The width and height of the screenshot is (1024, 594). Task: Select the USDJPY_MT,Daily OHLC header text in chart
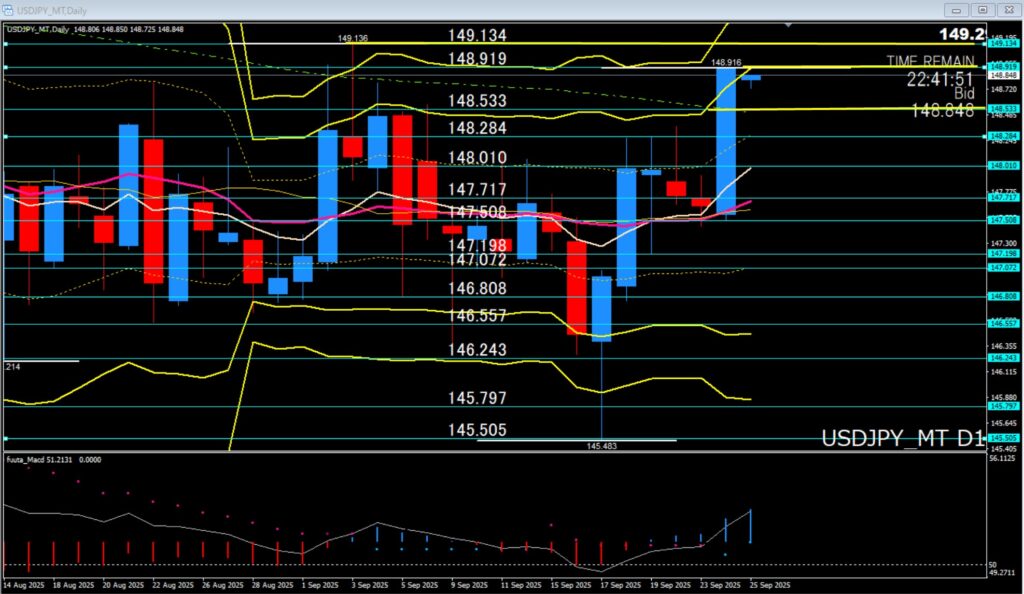pos(95,28)
